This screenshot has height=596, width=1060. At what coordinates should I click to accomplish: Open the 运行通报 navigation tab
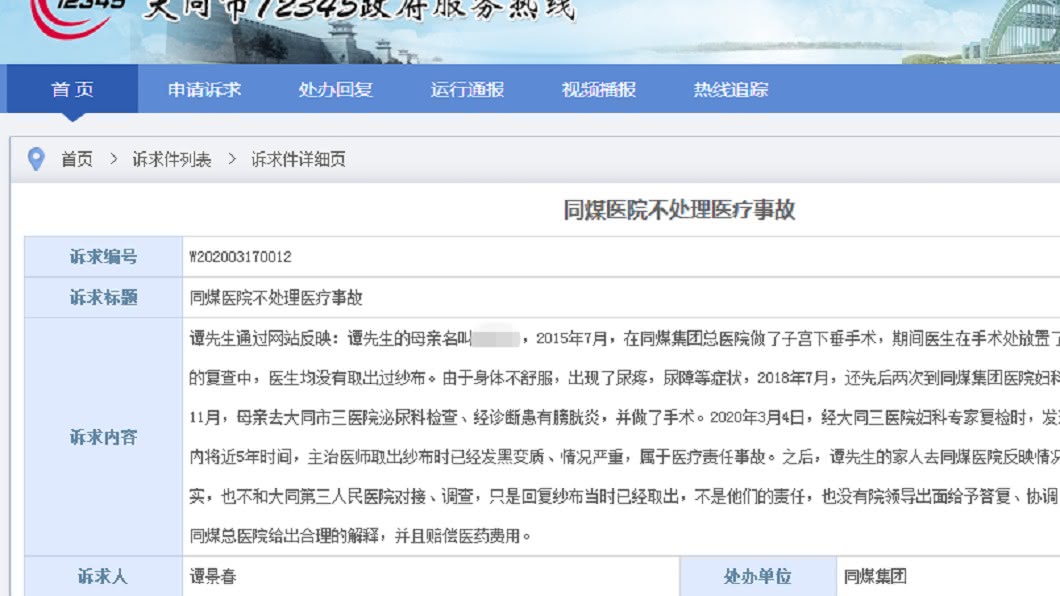(x=467, y=89)
